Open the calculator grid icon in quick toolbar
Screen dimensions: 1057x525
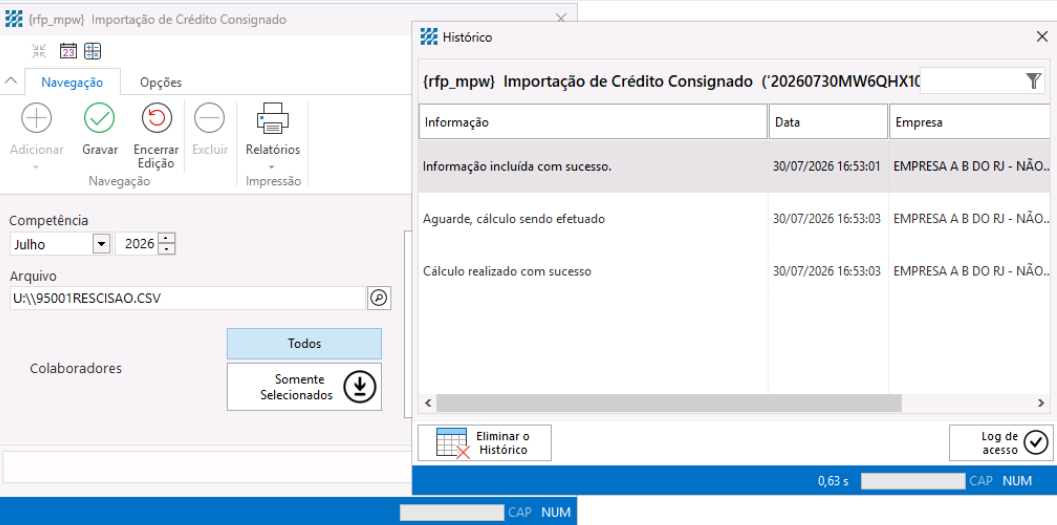(92, 51)
